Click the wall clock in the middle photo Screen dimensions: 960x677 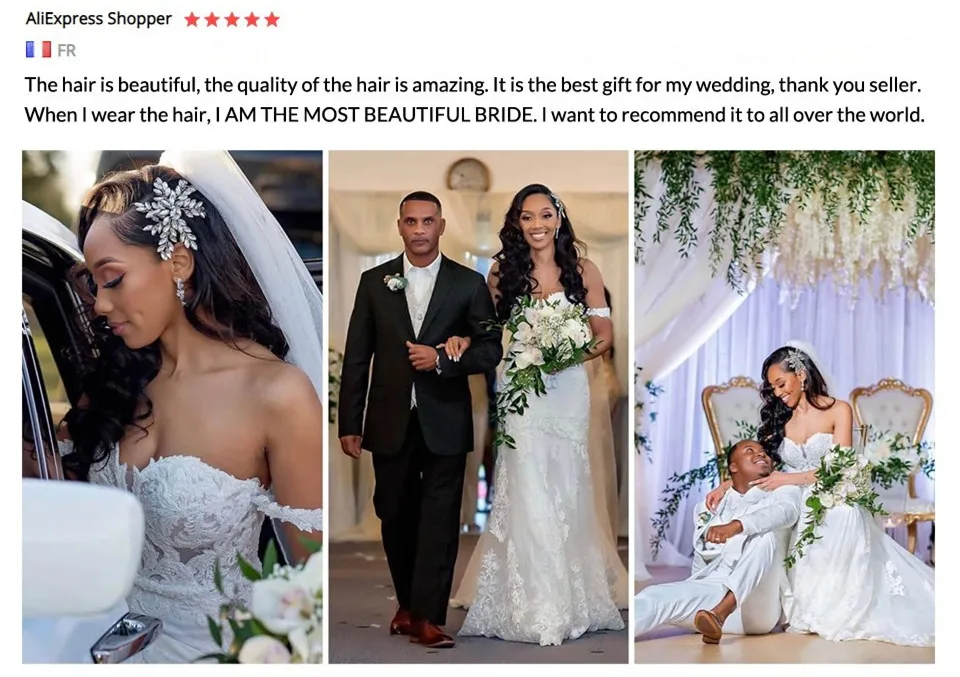click(468, 175)
